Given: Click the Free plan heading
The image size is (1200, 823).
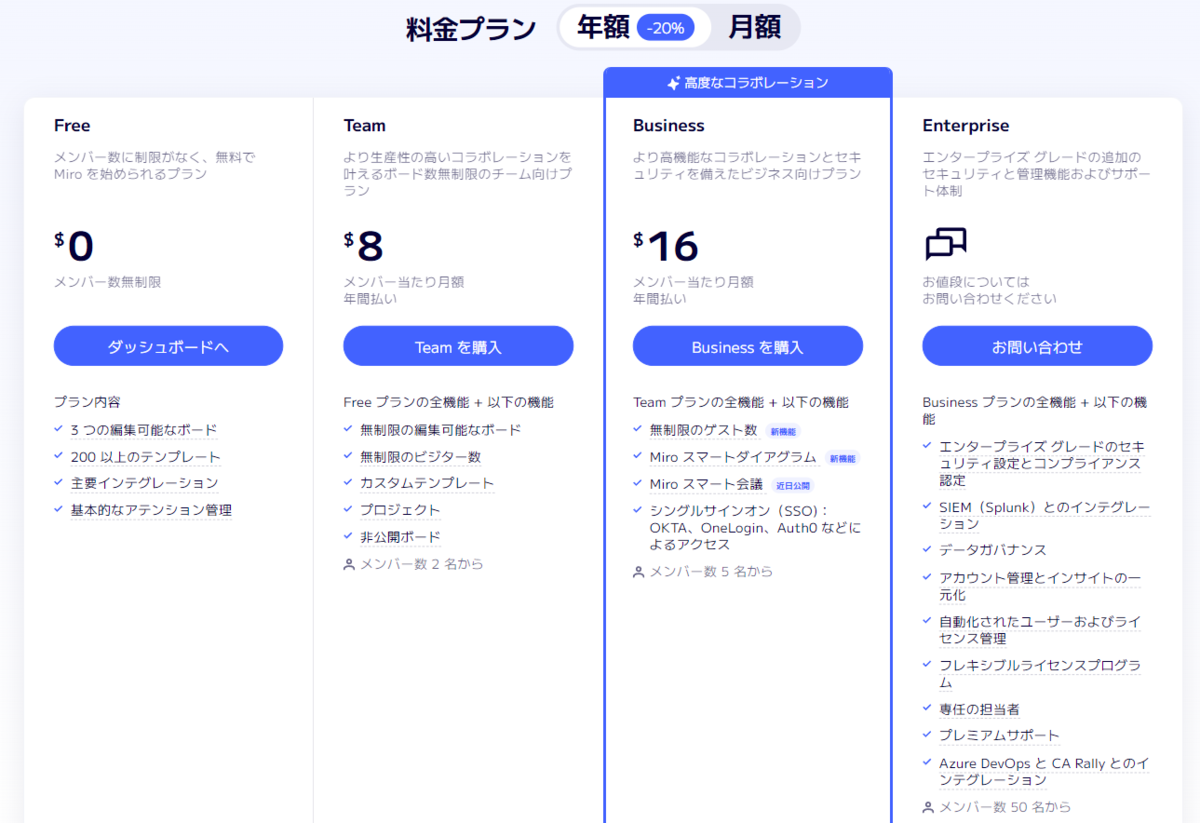Looking at the screenshot, I should pos(72,126).
